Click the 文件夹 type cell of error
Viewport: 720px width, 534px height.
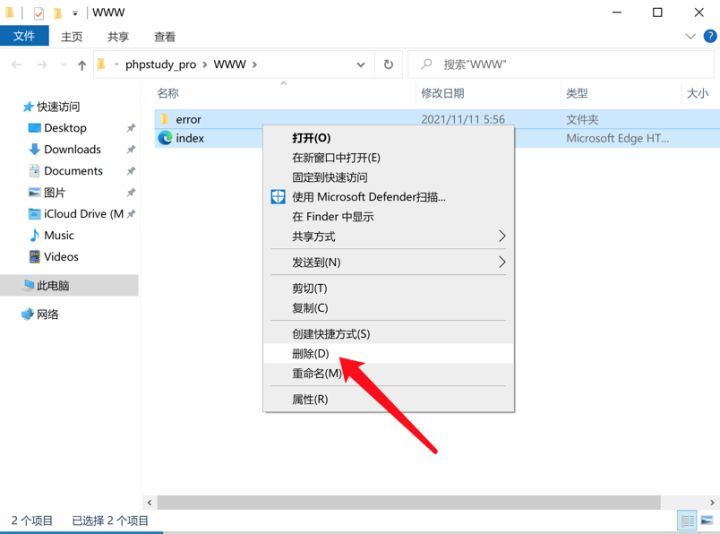coord(582,119)
